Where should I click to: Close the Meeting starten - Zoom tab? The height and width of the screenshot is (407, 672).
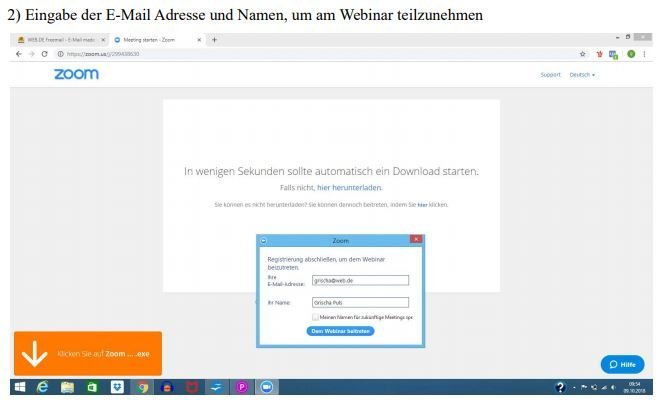click(x=199, y=40)
